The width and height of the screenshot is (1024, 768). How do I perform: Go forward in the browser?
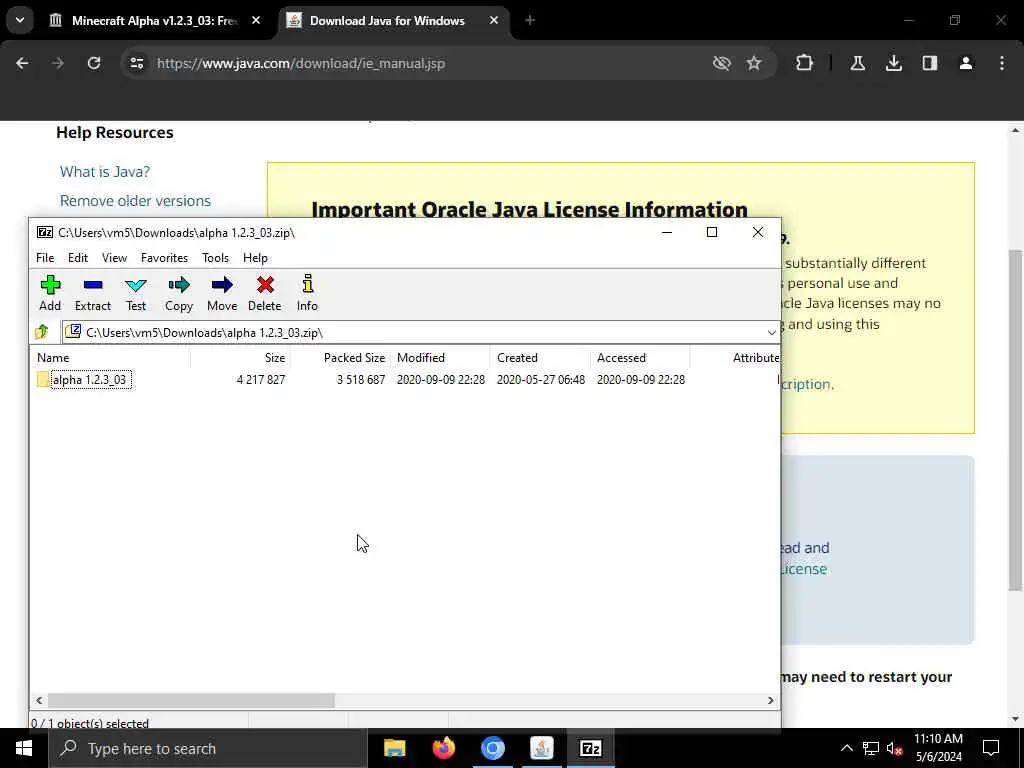pos(57,63)
